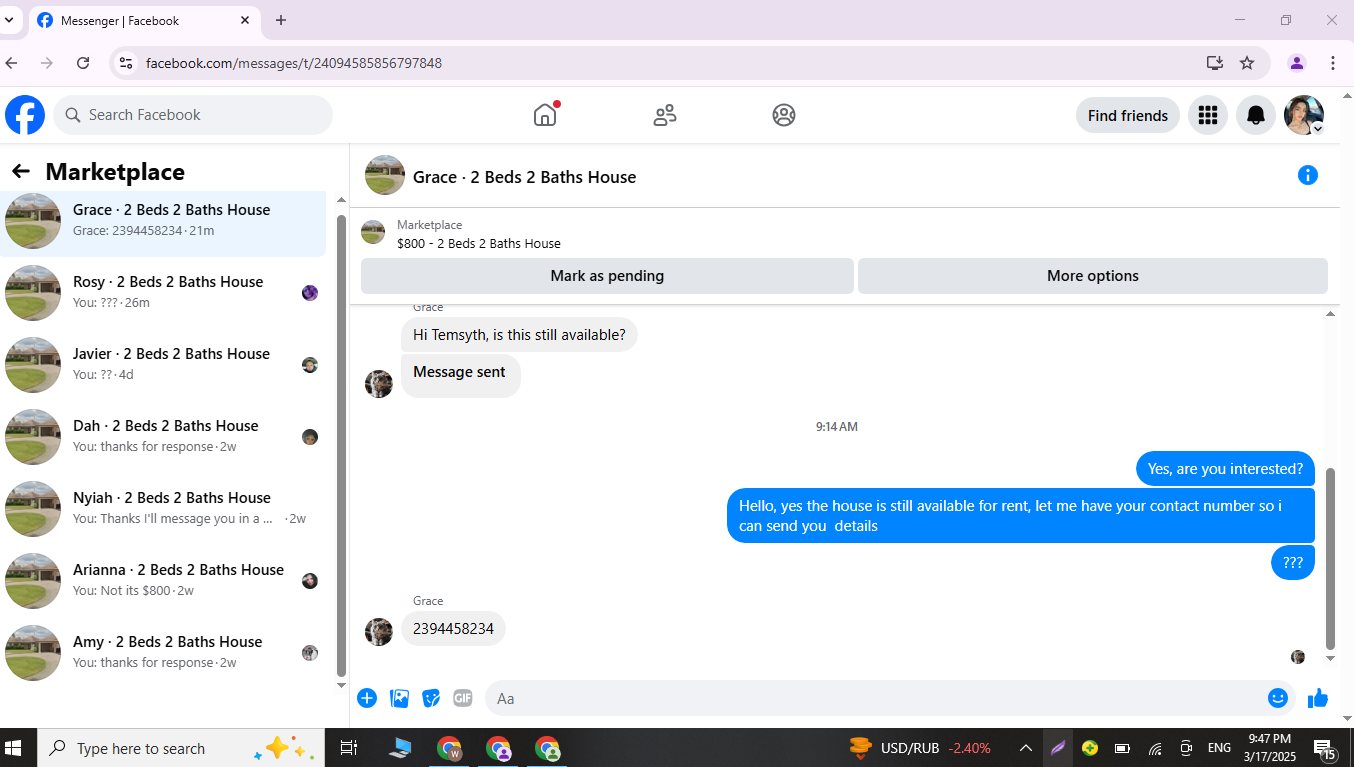The image size is (1354, 767).
Task: Open the GIF picker
Action: 462,698
